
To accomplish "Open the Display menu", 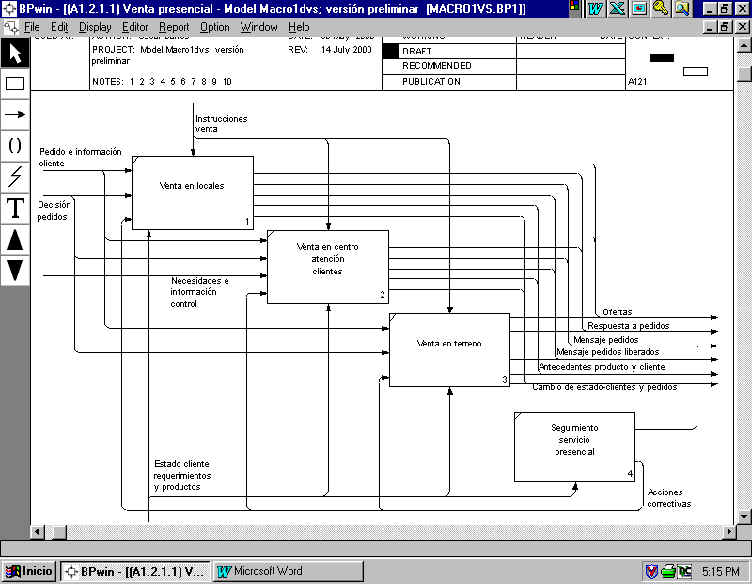I will [x=95, y=27].
